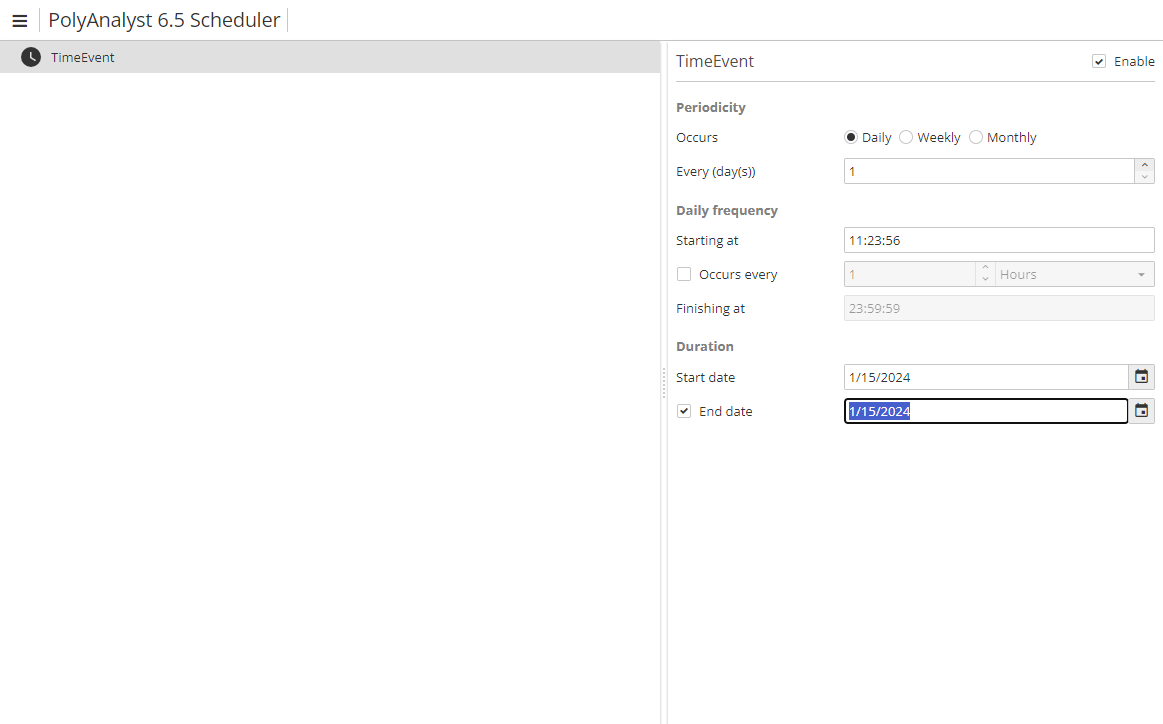Click the End date text field
This screenshot has height=724, width=1163.
click(x=985, y=411)
